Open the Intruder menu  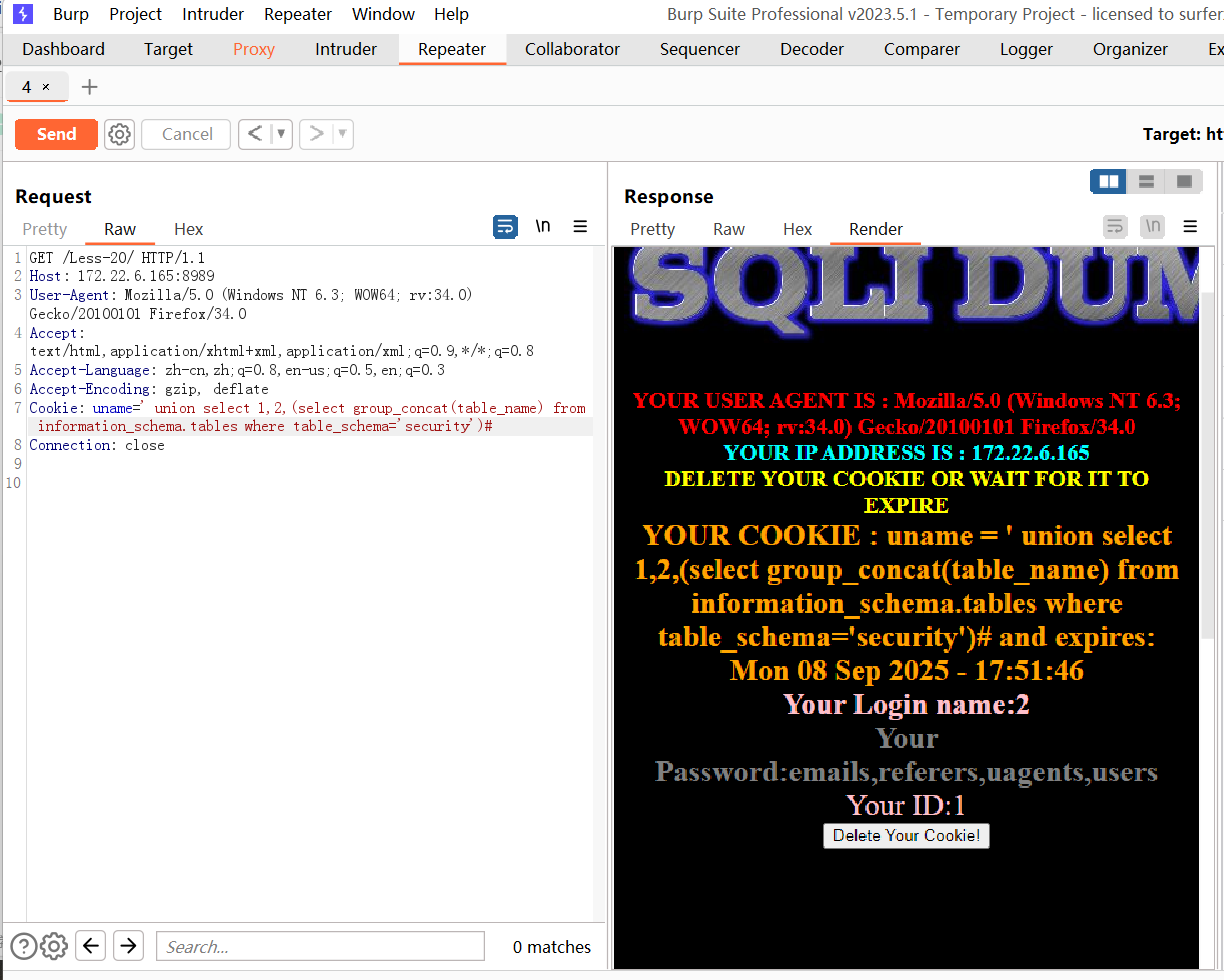[213, 14]
